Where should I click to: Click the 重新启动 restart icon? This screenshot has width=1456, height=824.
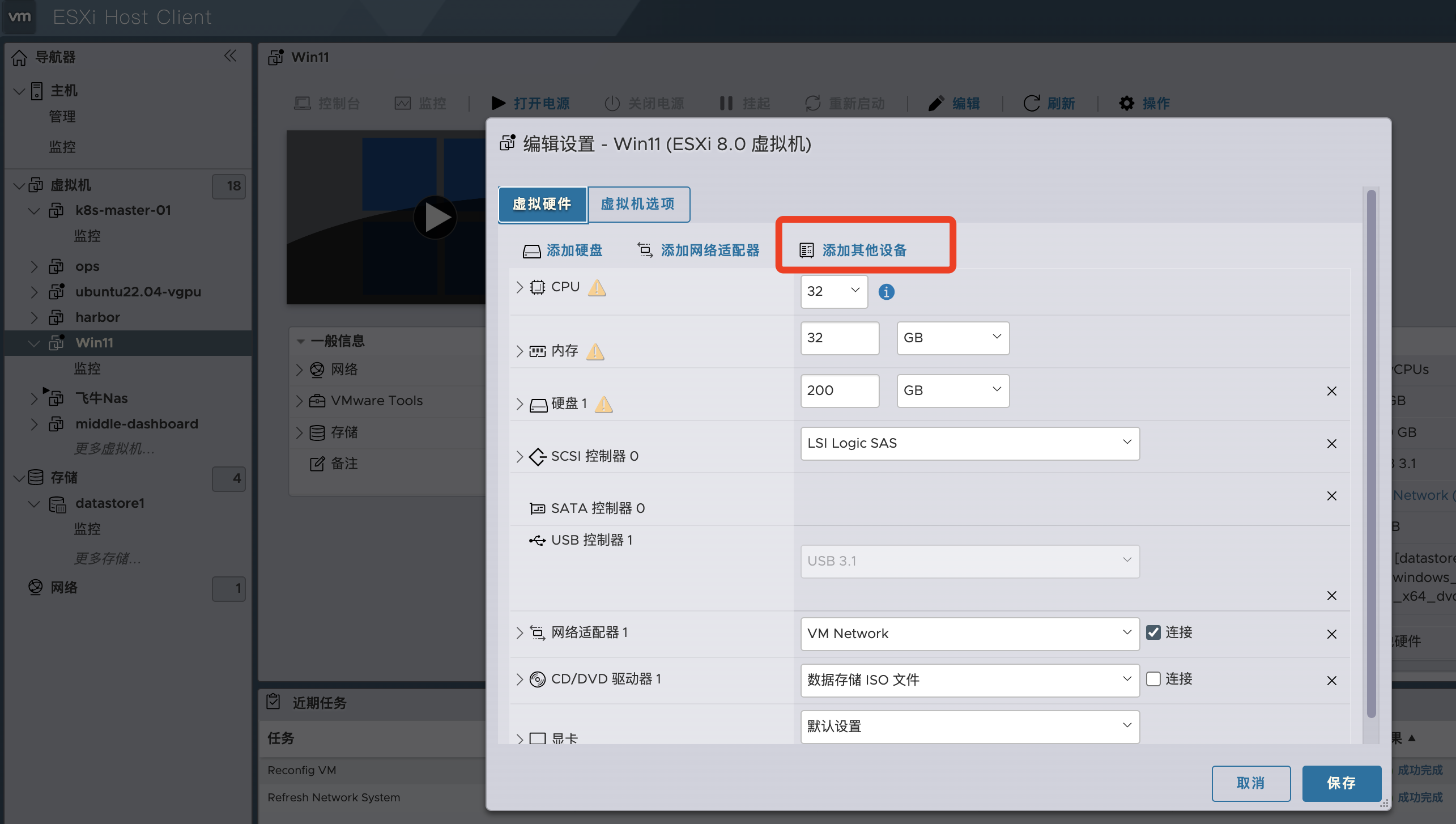(812, 103)
